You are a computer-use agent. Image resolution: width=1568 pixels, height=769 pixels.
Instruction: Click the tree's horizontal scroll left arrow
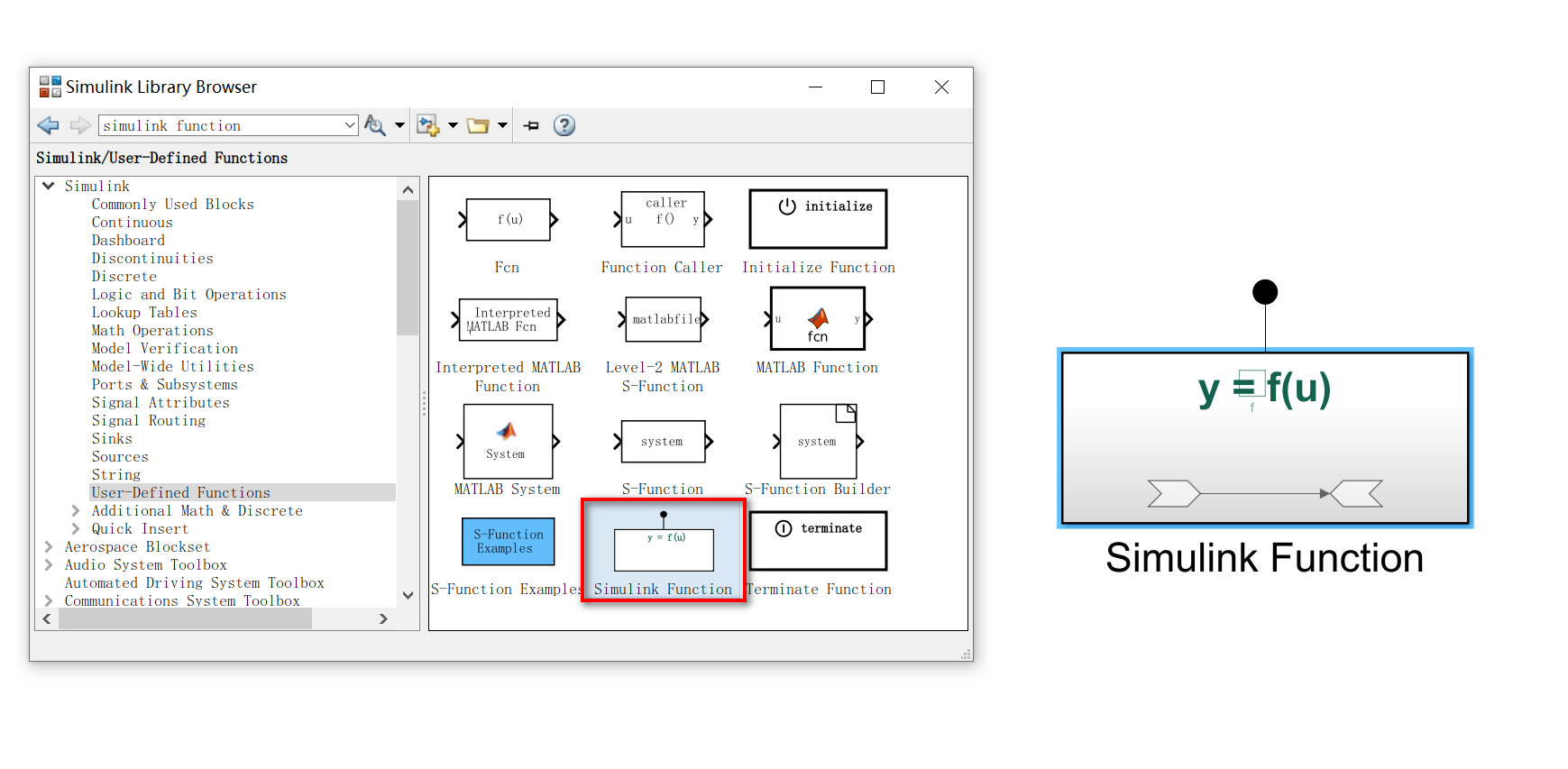pos(47,618)
